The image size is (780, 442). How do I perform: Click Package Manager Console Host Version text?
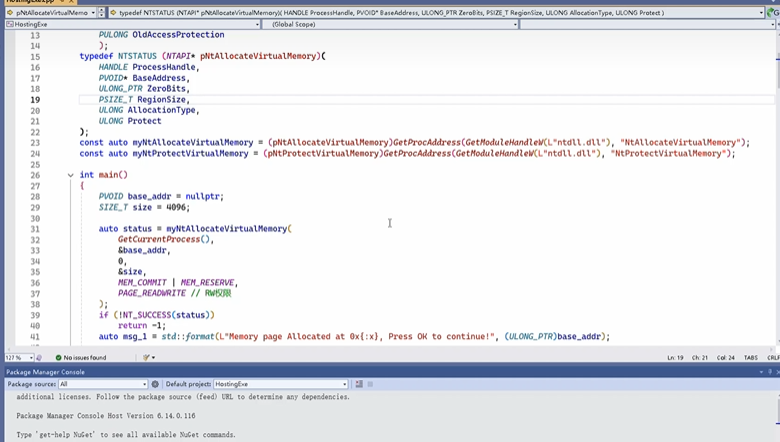(105, 416)
